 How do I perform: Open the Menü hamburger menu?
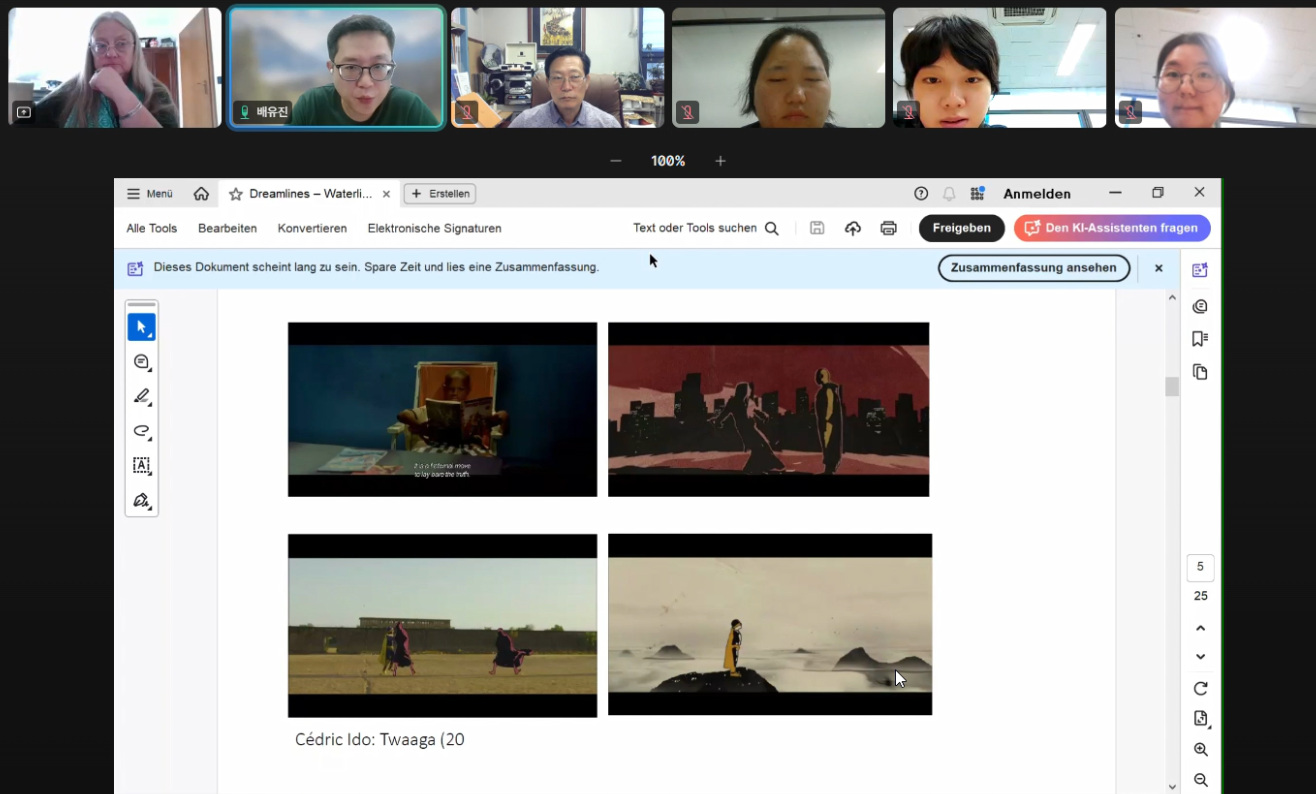150,194
